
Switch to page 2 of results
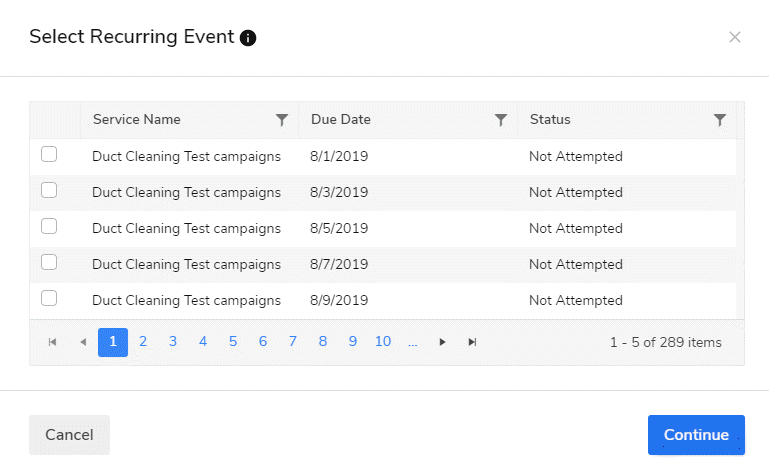point(143,342)
